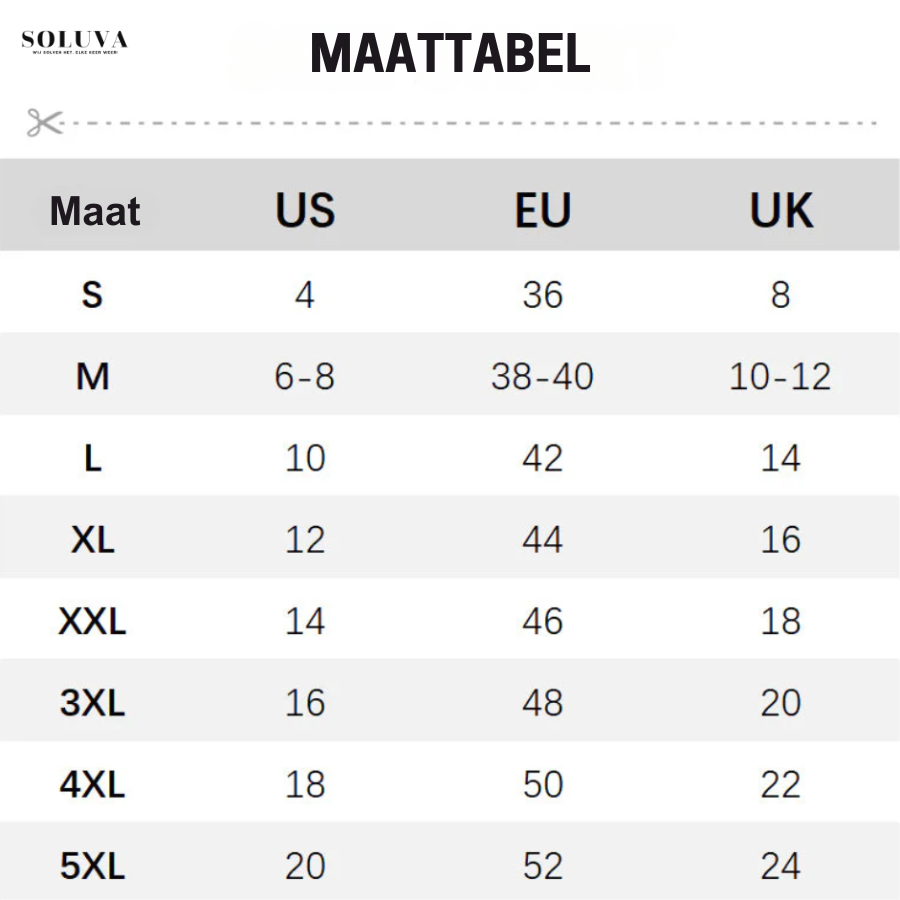This screenshot has width=900, height=900.
Task: Select the EU column header
Action: pos(543,211)
